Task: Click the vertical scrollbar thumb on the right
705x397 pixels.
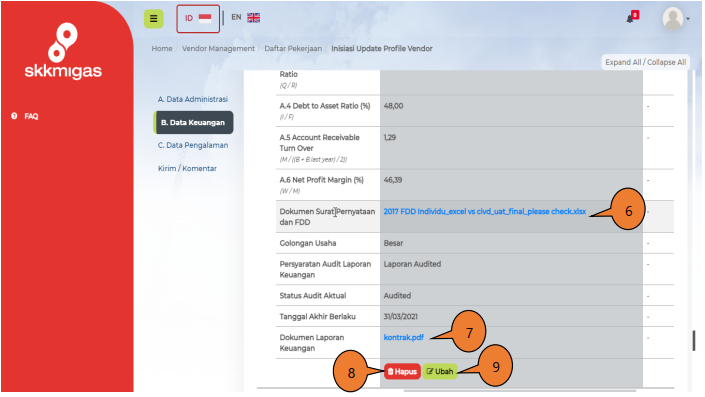Action: (694, 340)
